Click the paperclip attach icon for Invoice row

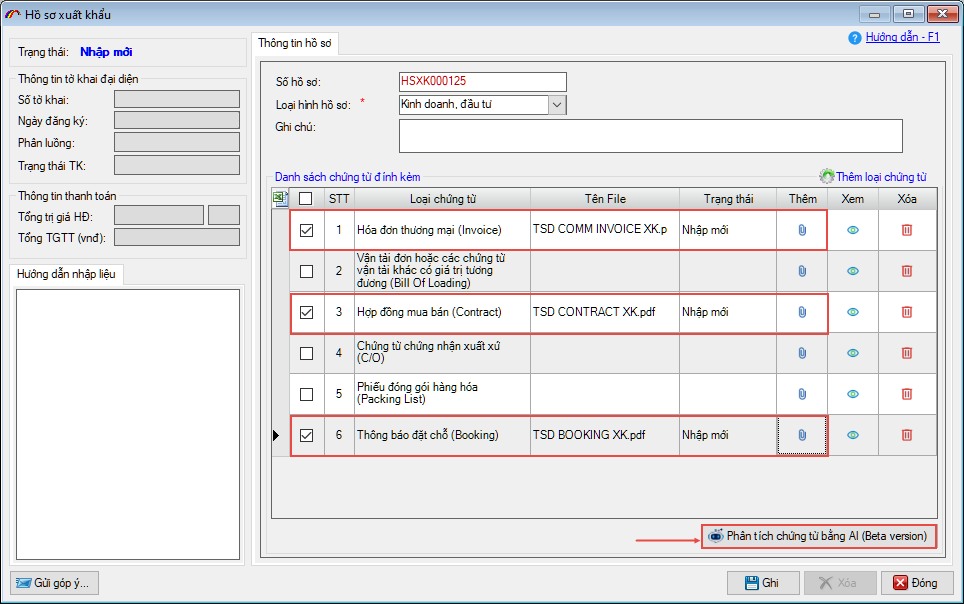tap(802, 230)
